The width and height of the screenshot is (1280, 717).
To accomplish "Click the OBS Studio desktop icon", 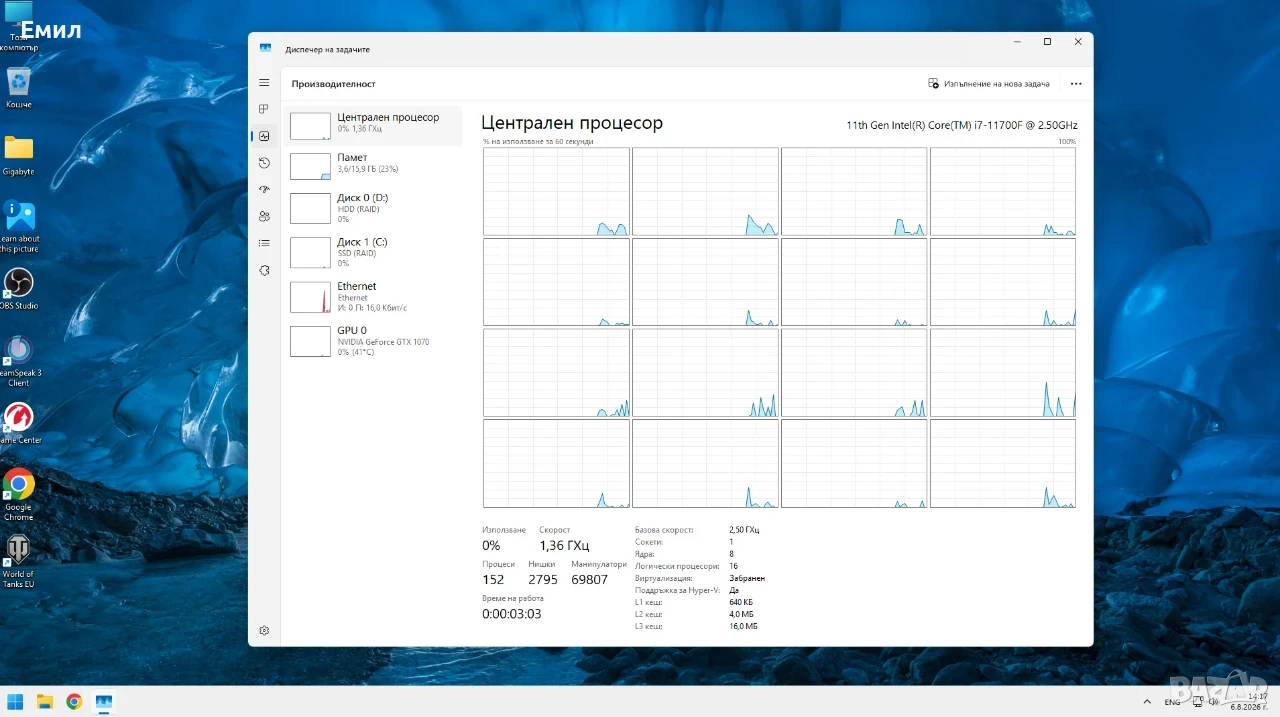I will [x=19, y=289].
